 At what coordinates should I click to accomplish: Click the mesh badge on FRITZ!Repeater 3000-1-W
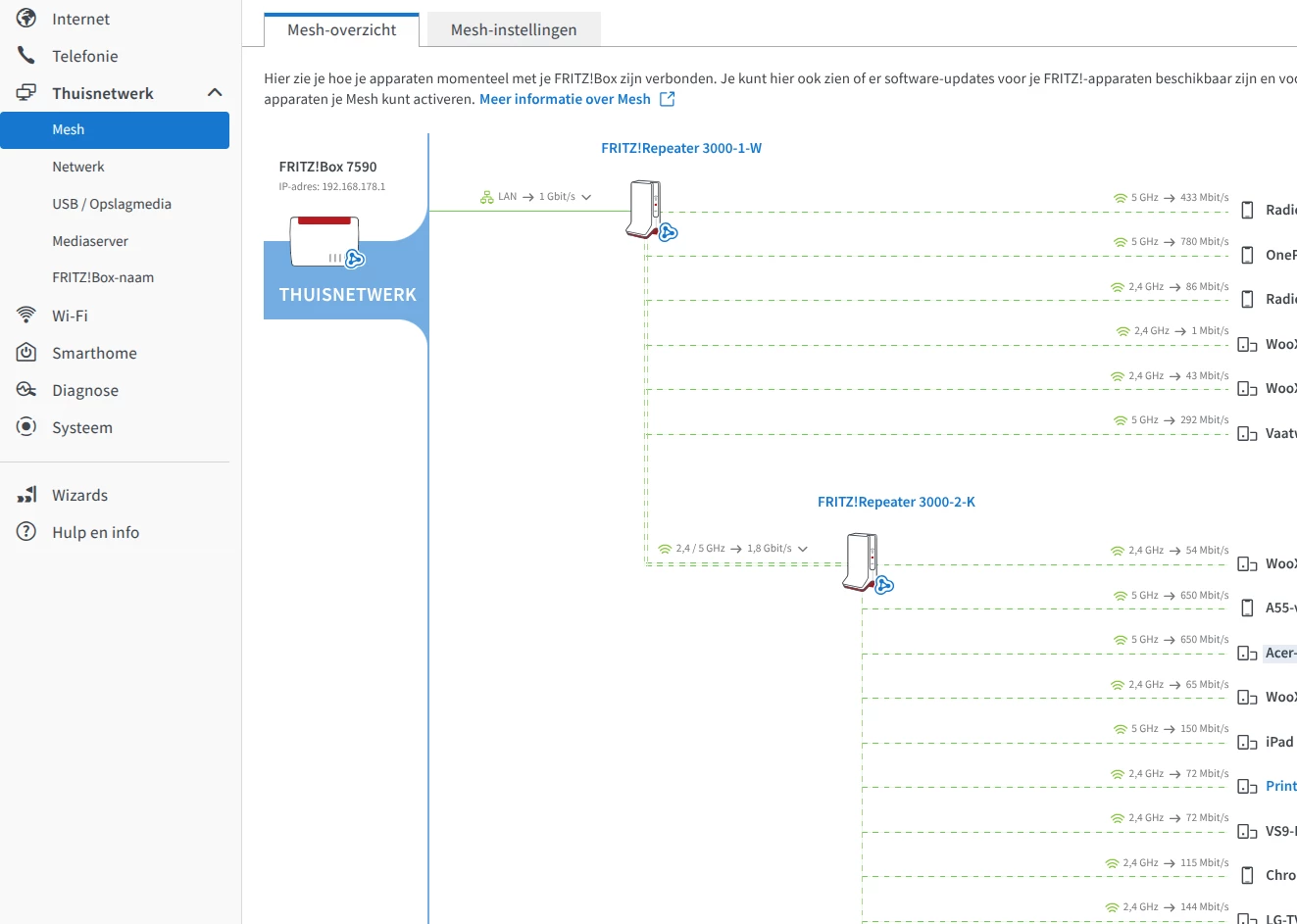click(669, 232)
